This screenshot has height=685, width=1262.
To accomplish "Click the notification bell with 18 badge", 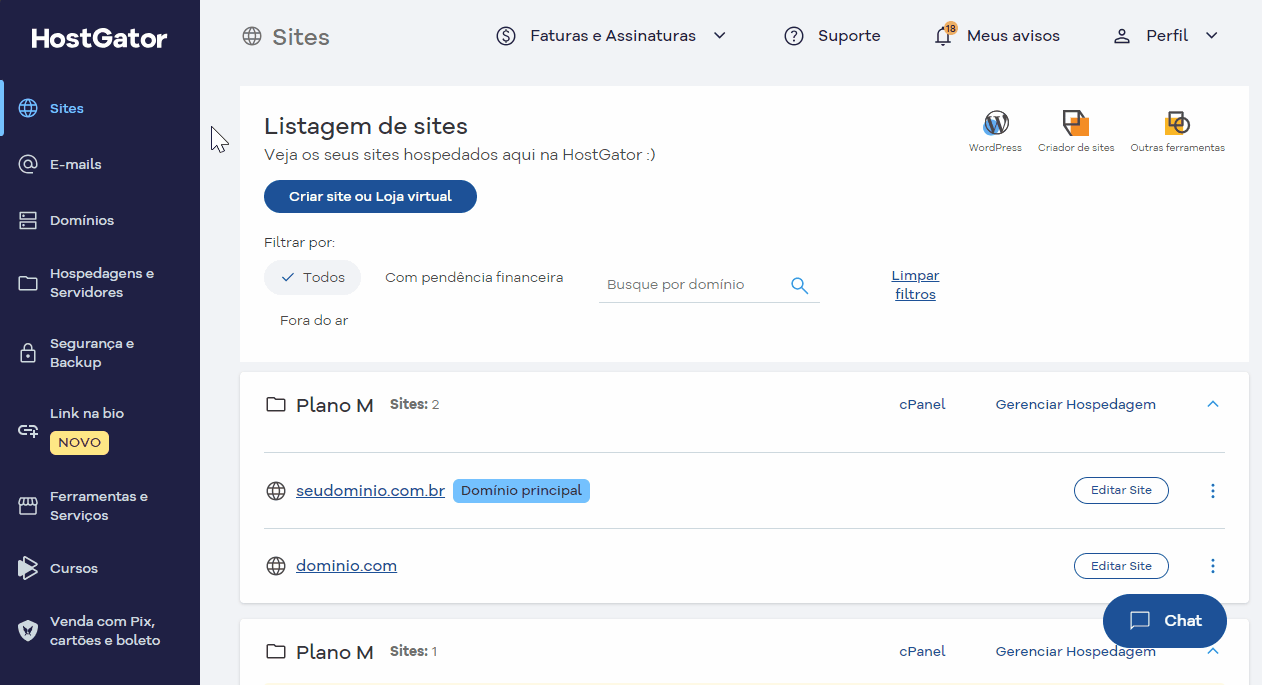I will tap(943, 35).
